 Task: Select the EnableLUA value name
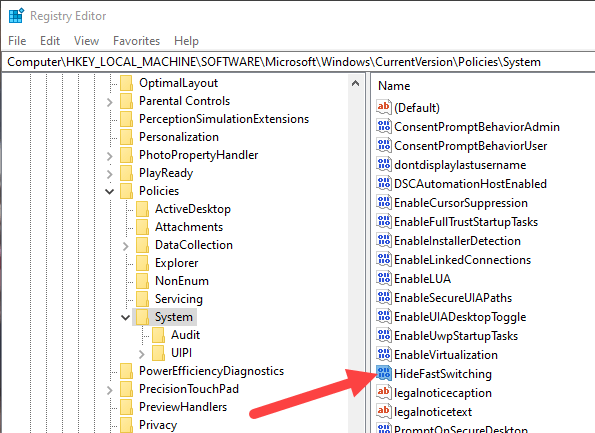tap(422, 279)
